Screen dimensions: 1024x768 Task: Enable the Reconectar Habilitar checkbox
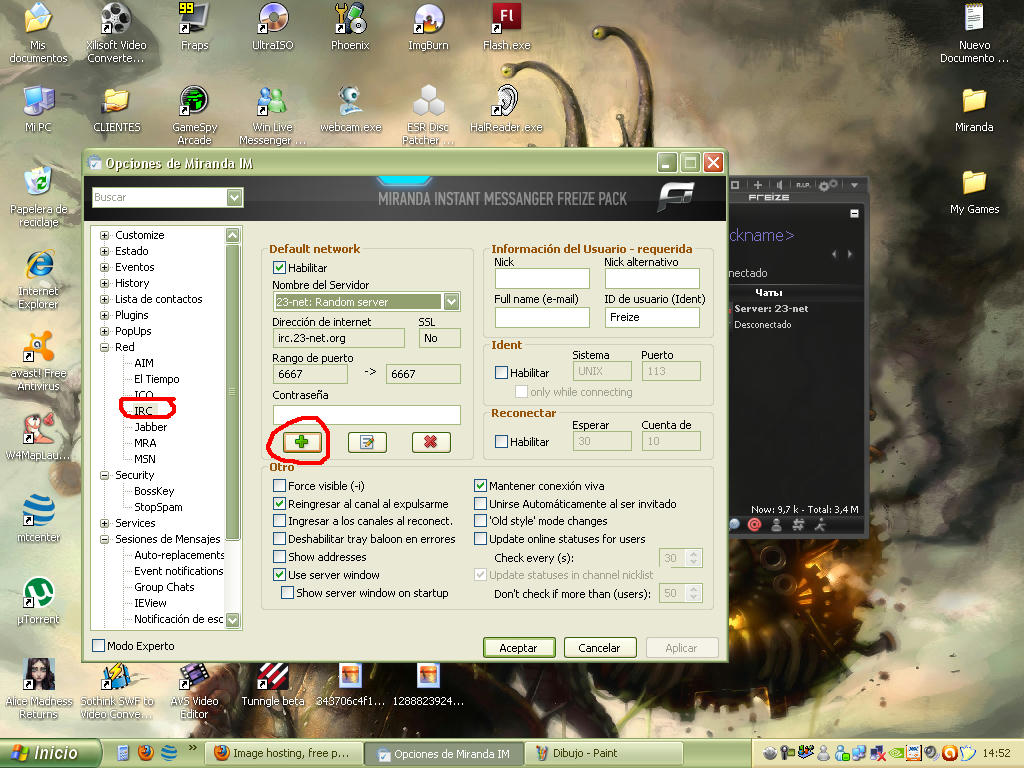tap(502, 442)
